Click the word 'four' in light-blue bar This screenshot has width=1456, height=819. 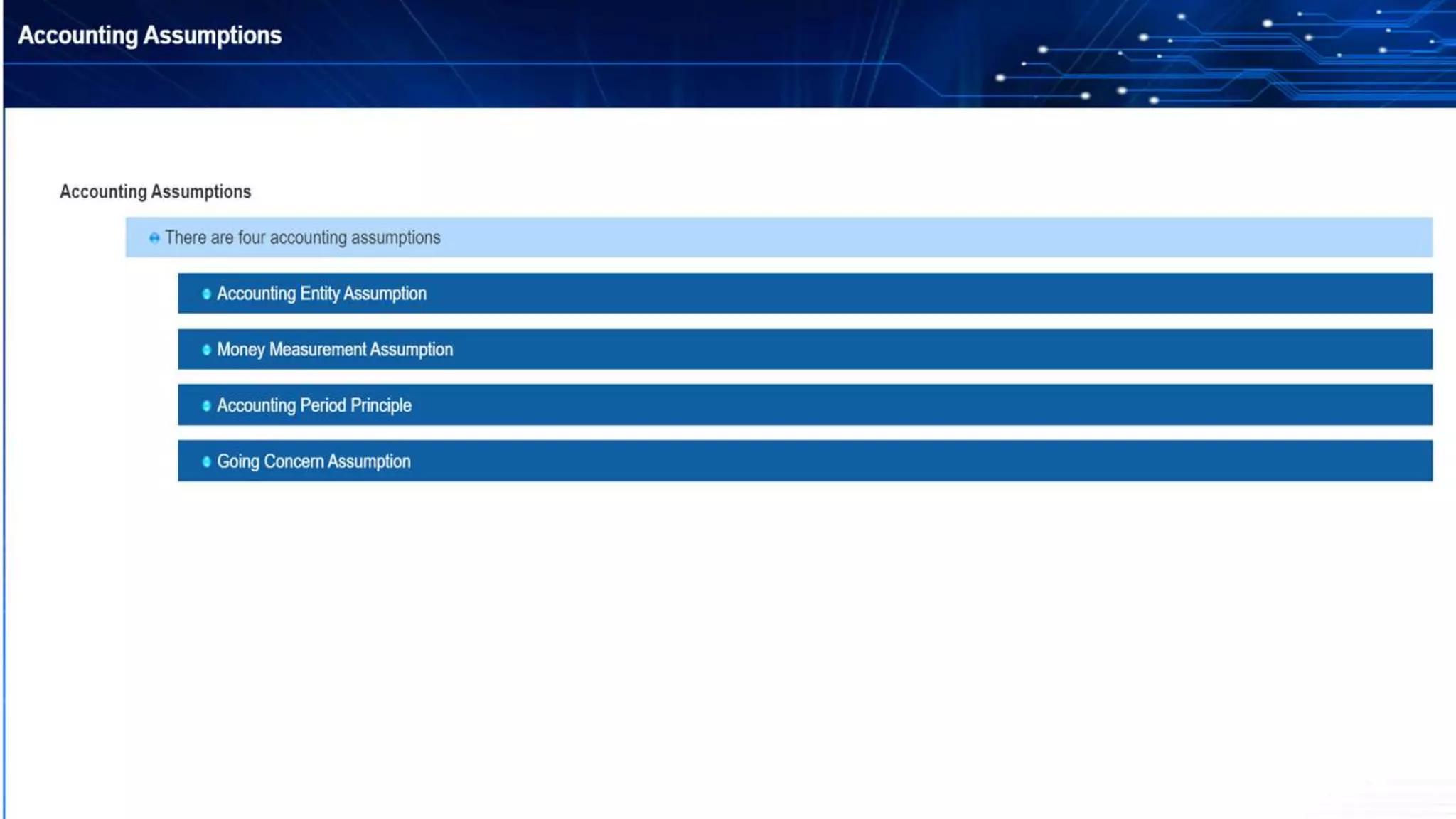pos(252,237)
